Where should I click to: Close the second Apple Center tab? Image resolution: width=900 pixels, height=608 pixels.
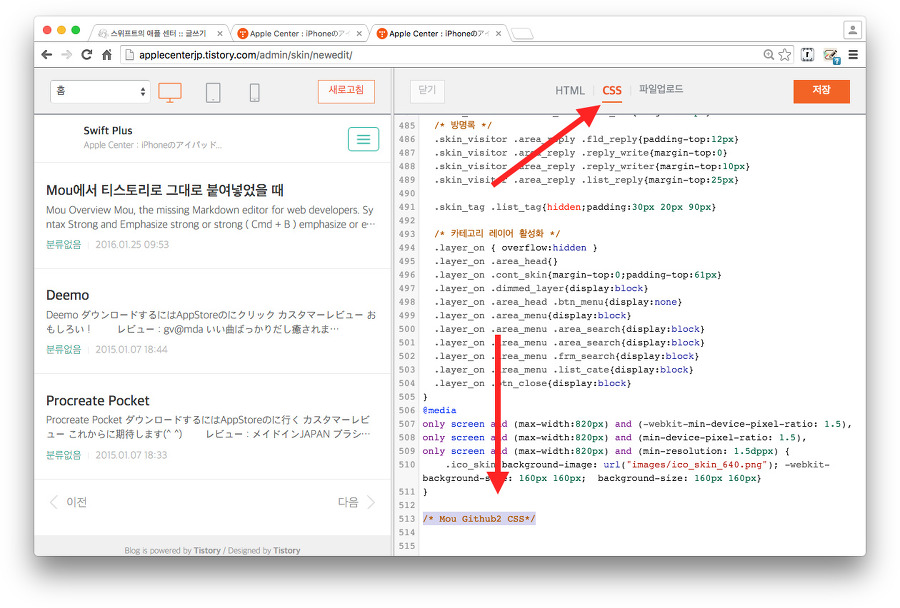point(359,34)
